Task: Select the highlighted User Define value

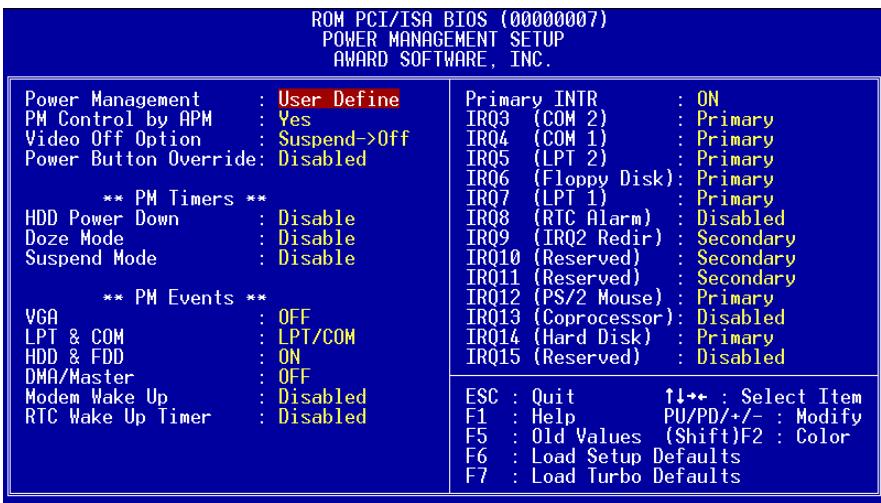Action: tap(339, 99)
